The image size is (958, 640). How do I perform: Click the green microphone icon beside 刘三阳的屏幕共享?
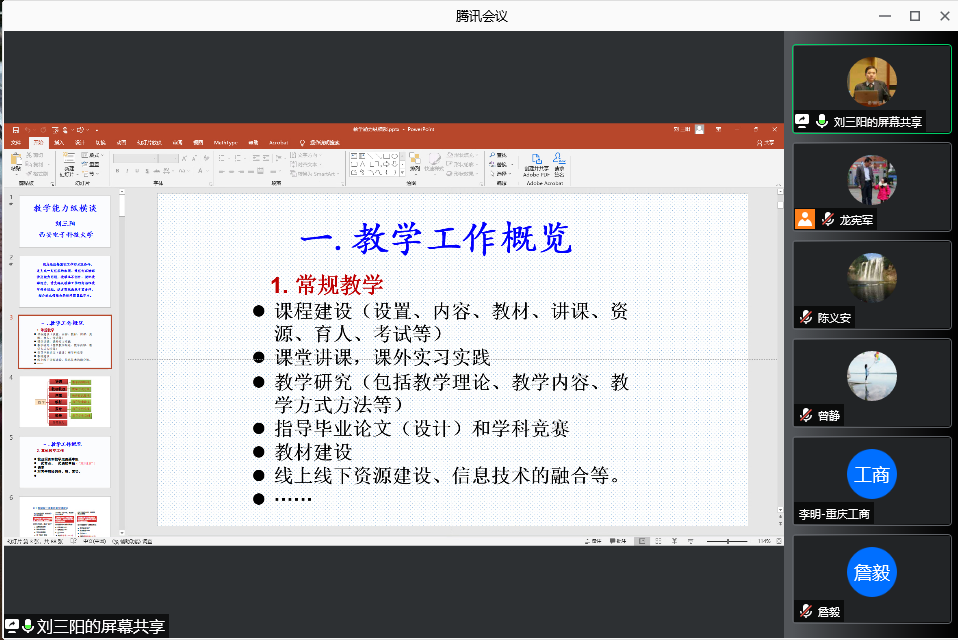click(x=822, y=121)
